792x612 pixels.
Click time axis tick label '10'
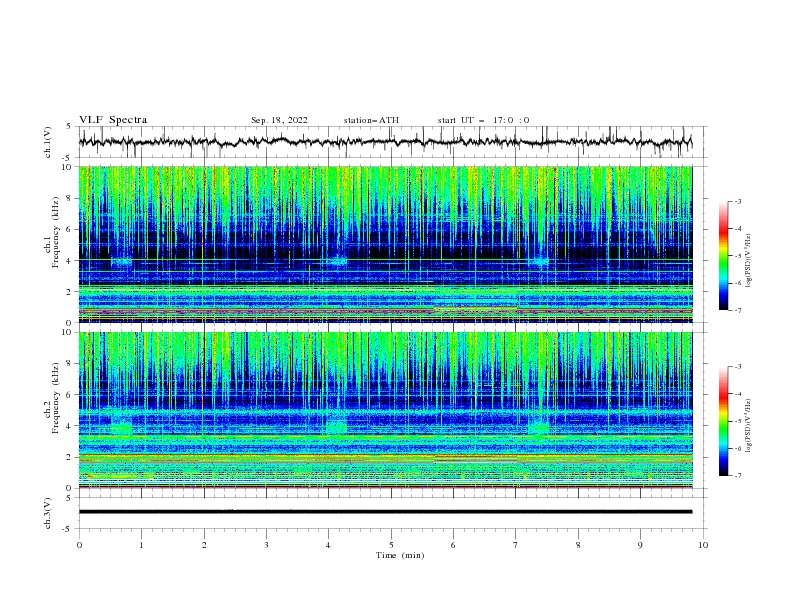pyautogui.click(x=703, y=545)
